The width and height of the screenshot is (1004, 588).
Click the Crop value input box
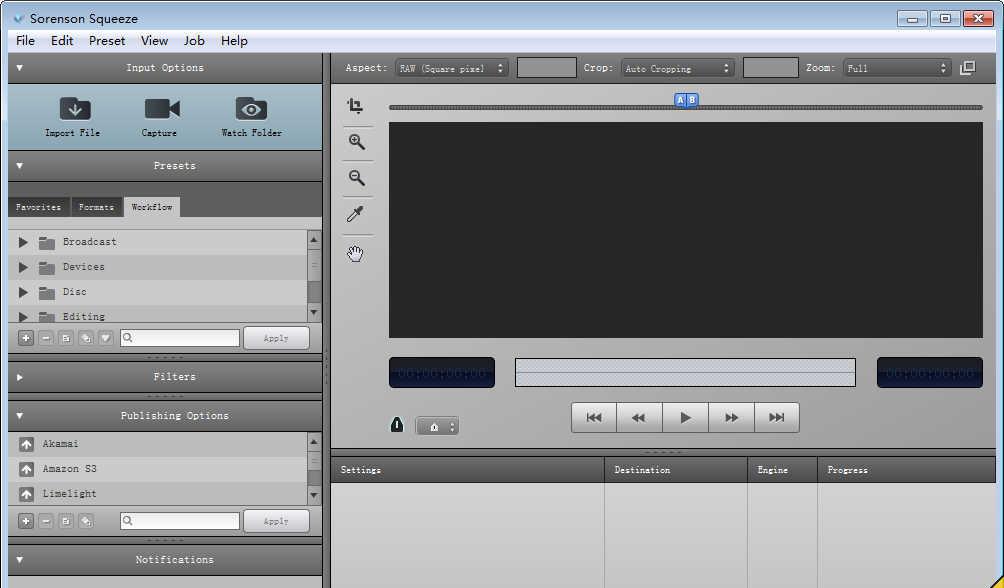(770, 68)
